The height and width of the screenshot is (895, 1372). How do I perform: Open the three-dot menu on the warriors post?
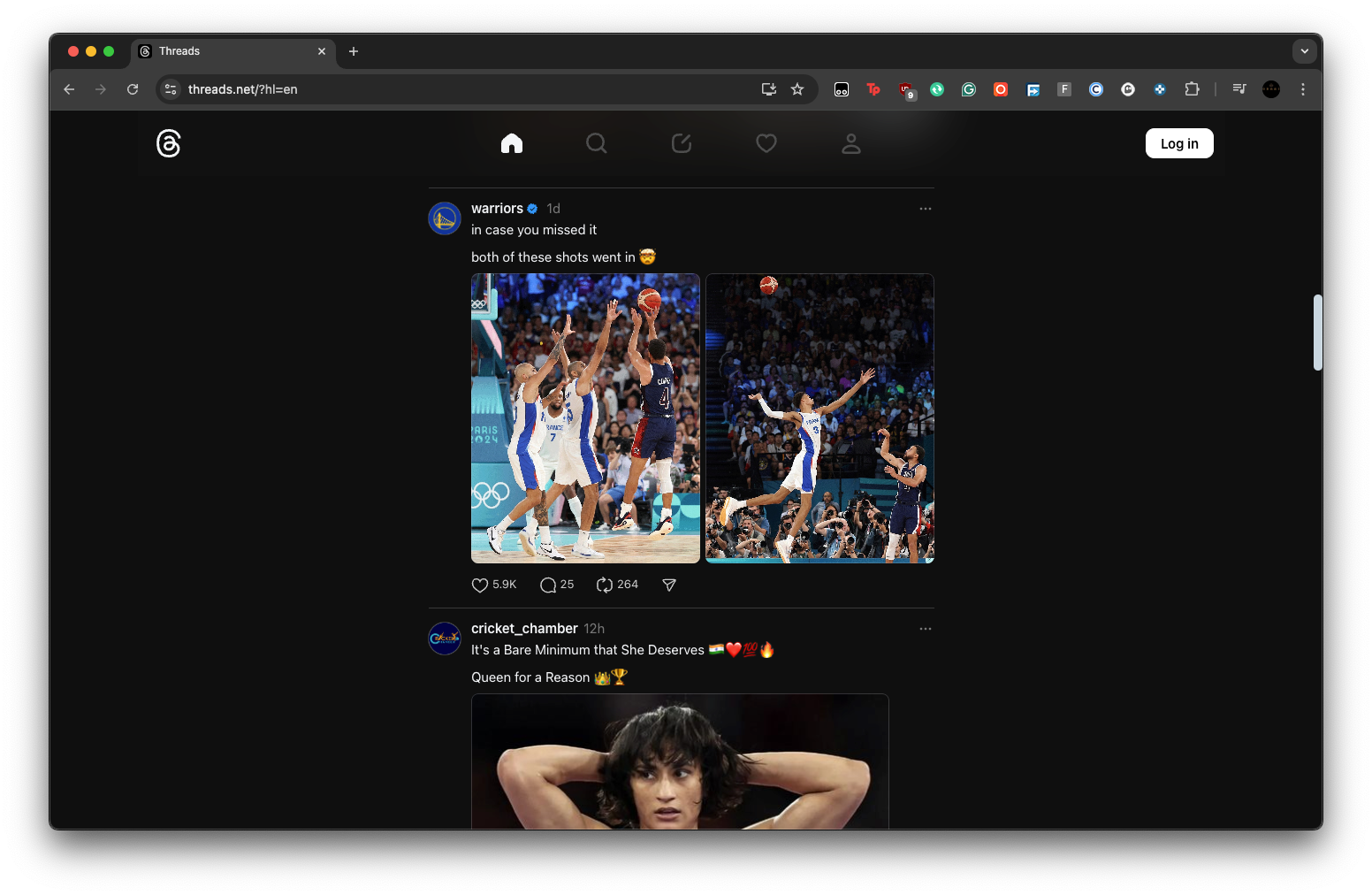click(926, 209)
